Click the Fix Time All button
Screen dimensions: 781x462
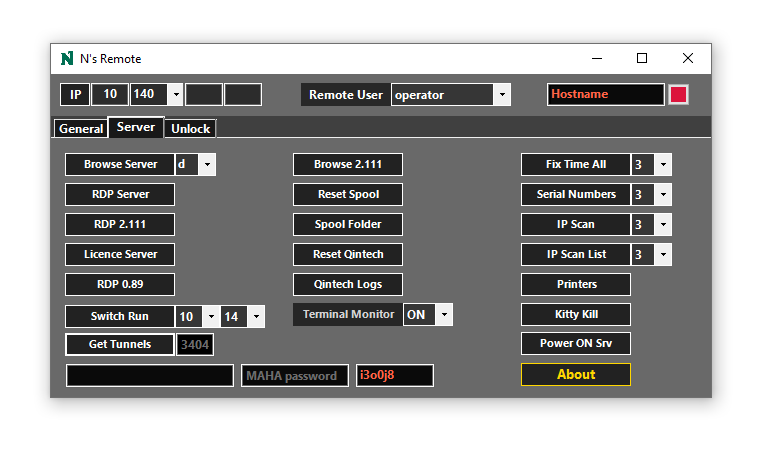pyautogui.click(x=576, y=164)
